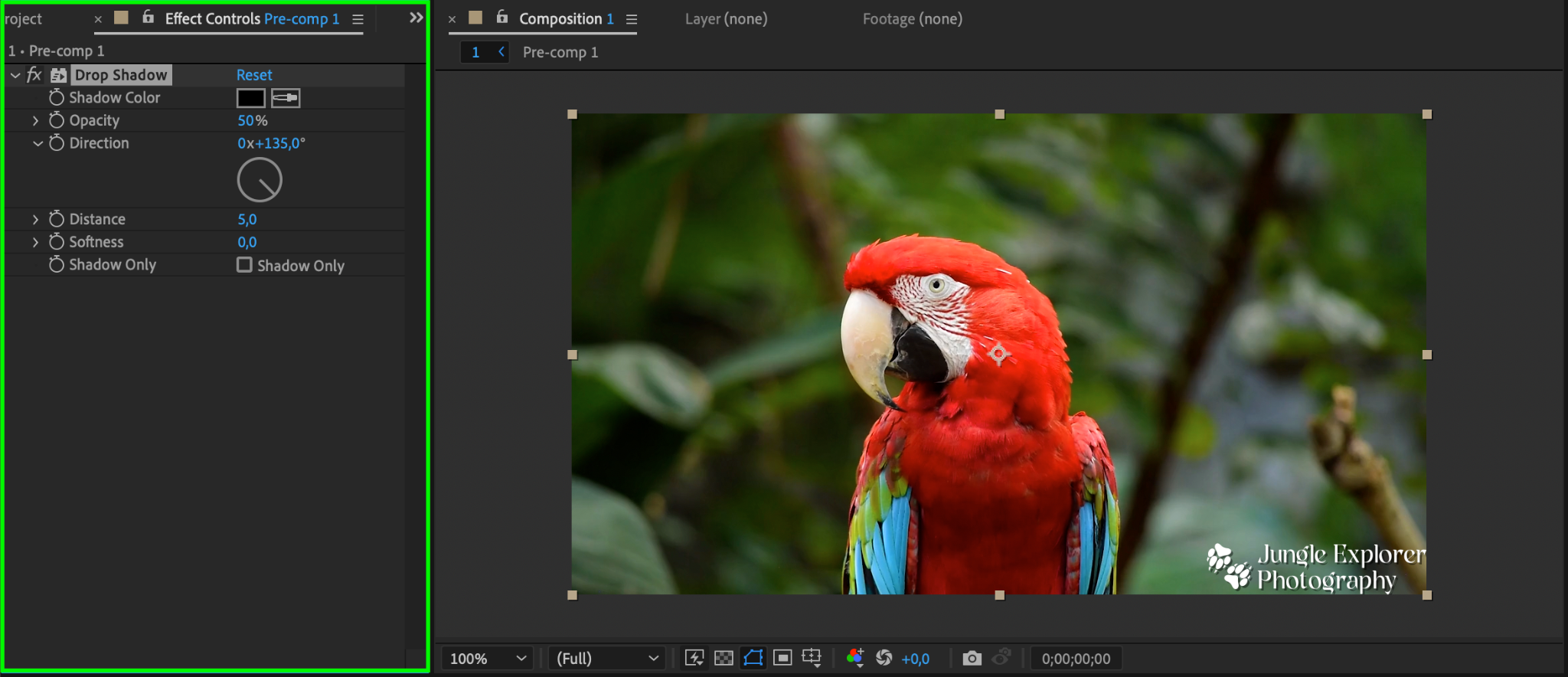Toggle the transparency grid button
The height and width of the screenshot is (677, 1568).
(724, 658)
